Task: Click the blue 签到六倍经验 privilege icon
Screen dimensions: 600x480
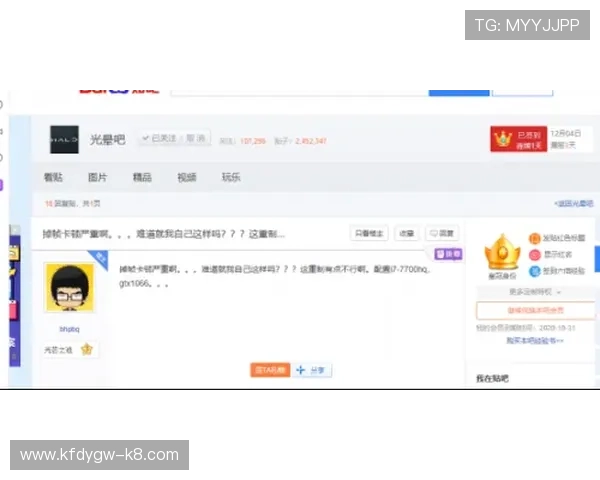Action: coord(535,271)
